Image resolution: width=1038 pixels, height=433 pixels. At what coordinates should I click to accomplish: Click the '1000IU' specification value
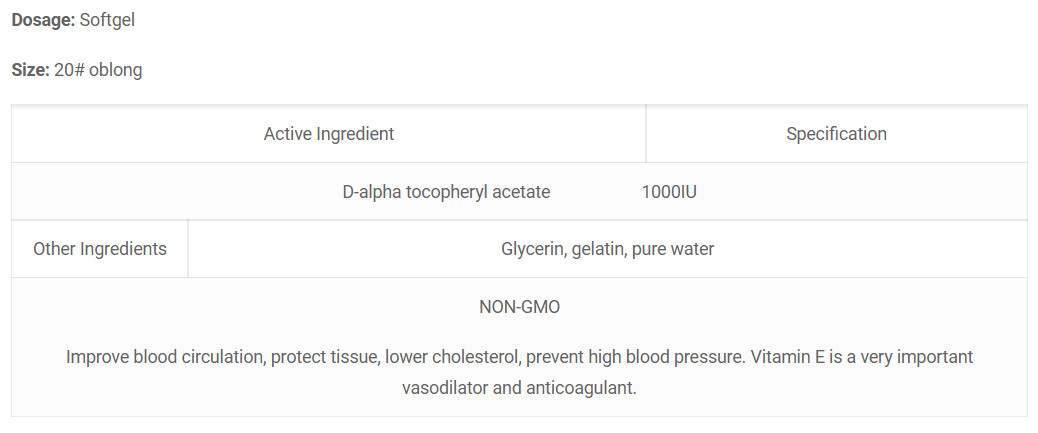tap(669, 192)
